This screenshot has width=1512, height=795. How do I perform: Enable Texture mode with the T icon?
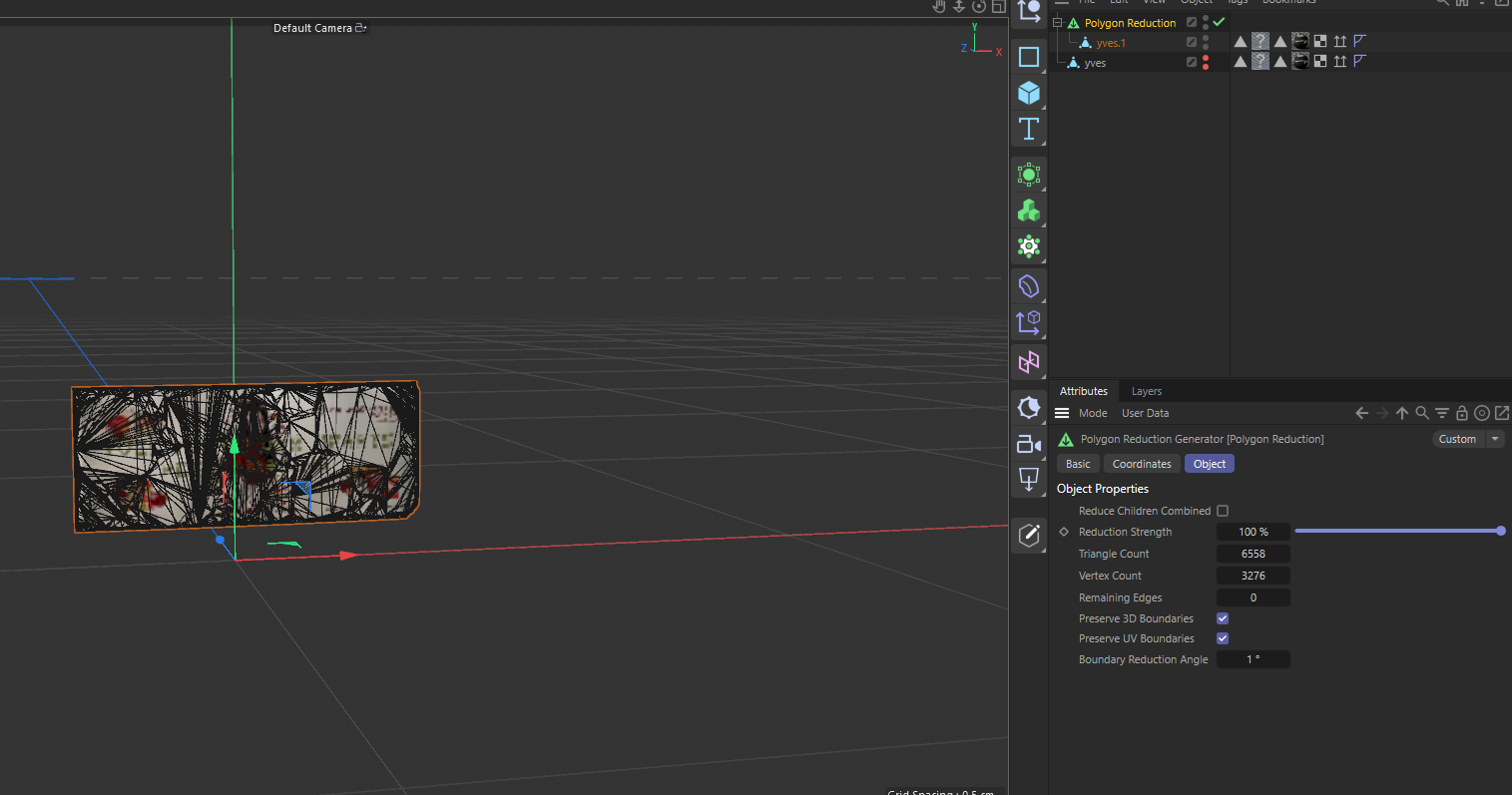[1029, 129]
